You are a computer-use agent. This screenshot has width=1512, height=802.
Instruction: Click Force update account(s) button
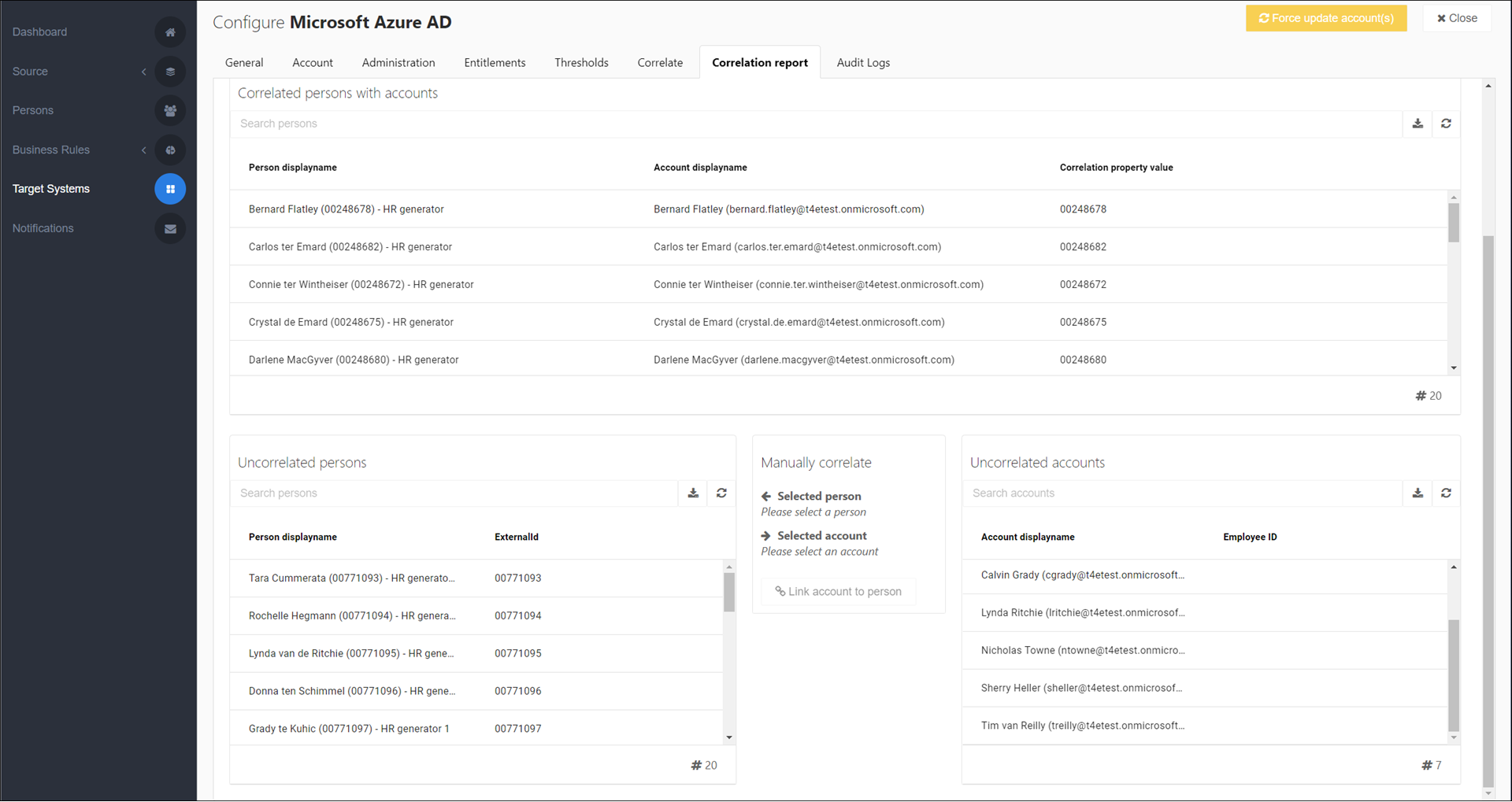tap(1326, 18)
